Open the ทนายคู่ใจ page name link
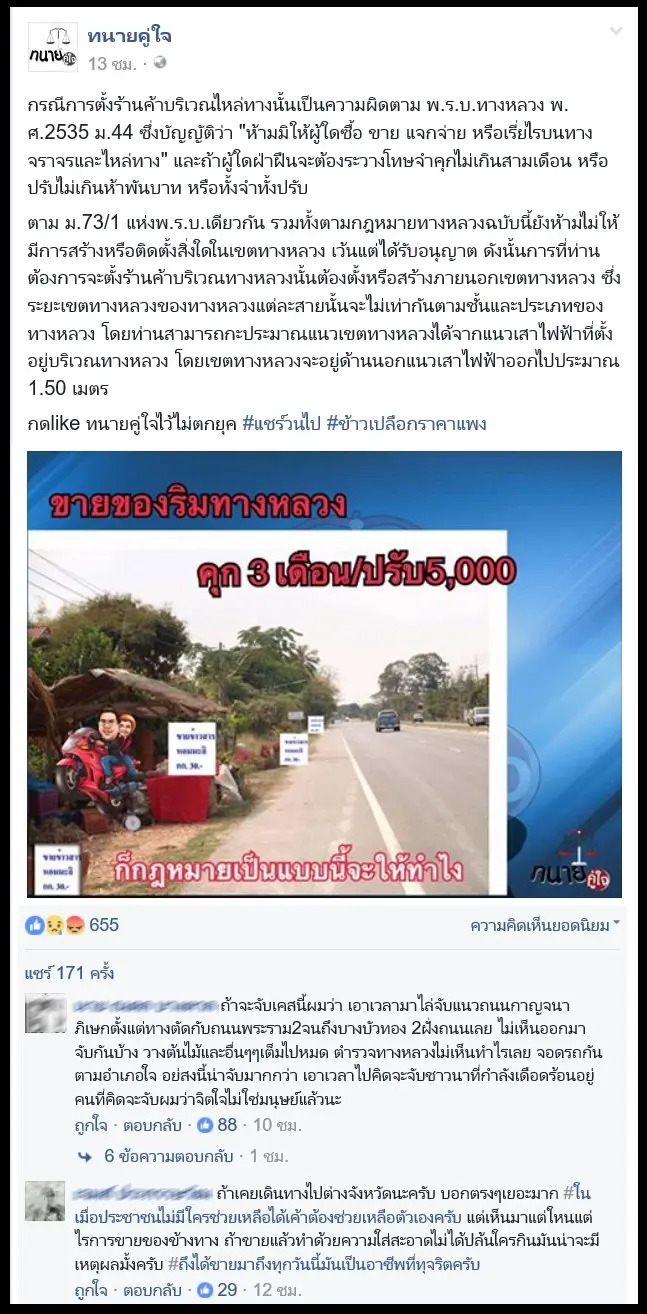 129,36
